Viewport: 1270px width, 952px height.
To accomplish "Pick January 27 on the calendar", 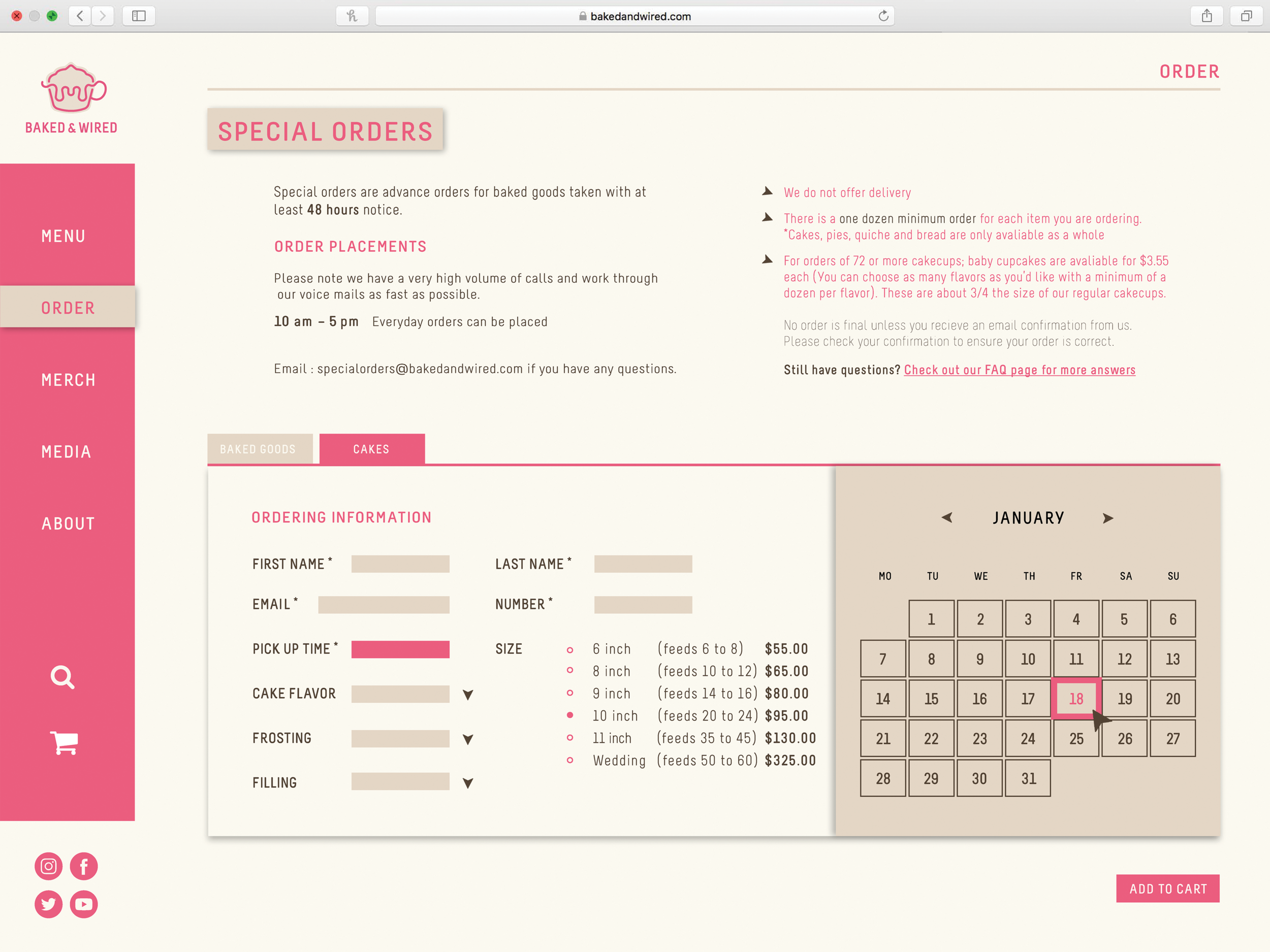I will (x=1173, y=739).
